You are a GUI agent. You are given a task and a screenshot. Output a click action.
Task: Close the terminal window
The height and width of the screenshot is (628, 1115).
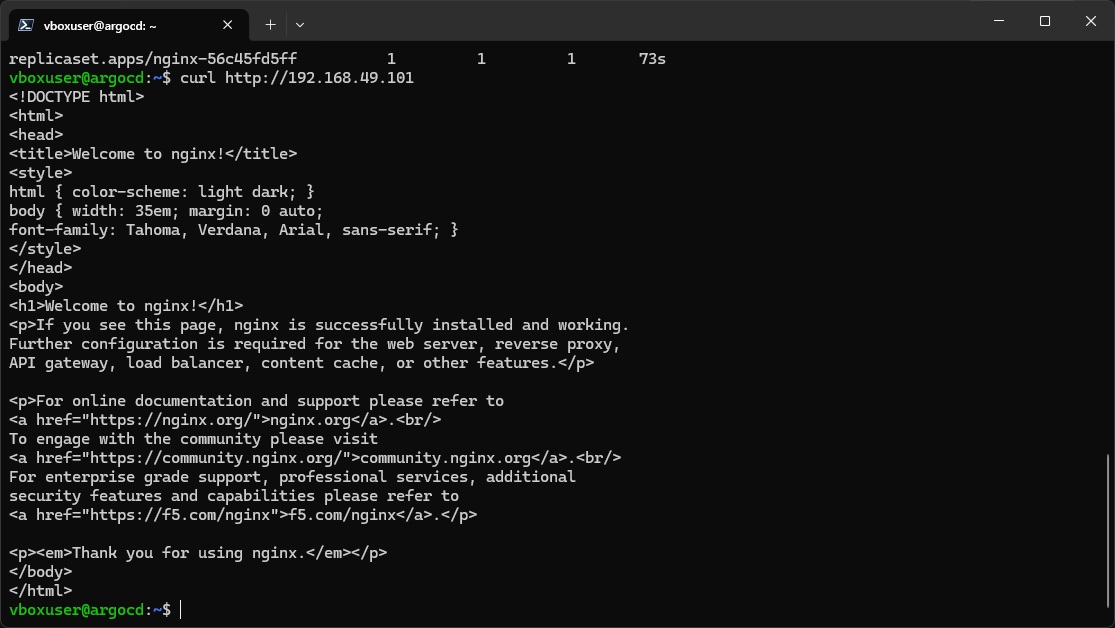coord(1091,21)
